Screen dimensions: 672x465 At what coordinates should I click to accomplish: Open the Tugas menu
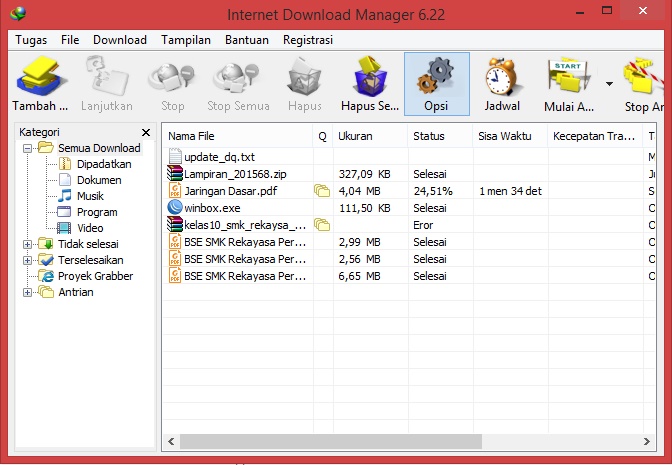coord(31,40)
